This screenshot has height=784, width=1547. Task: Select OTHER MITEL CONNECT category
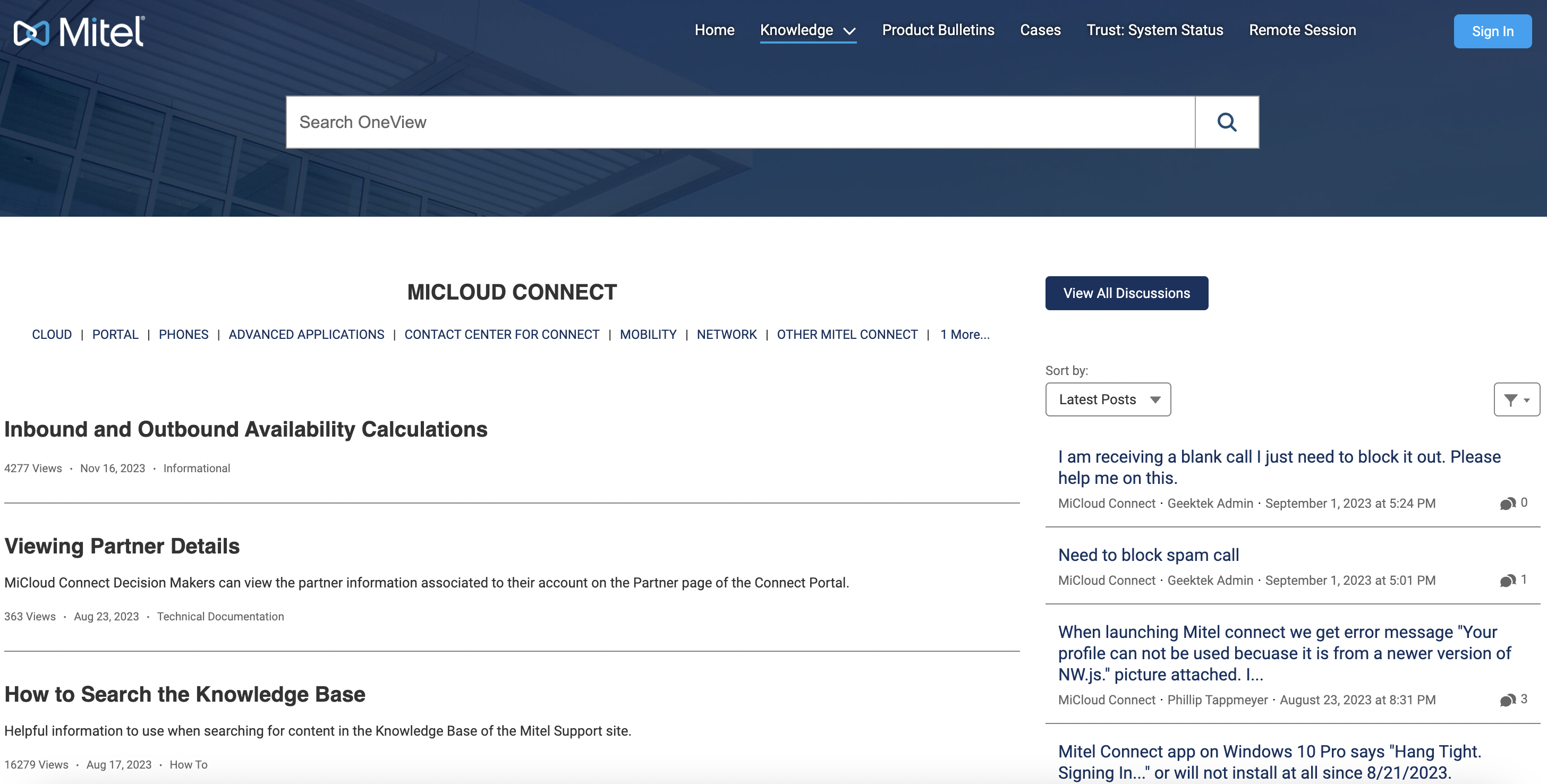(x=847, y=335)
